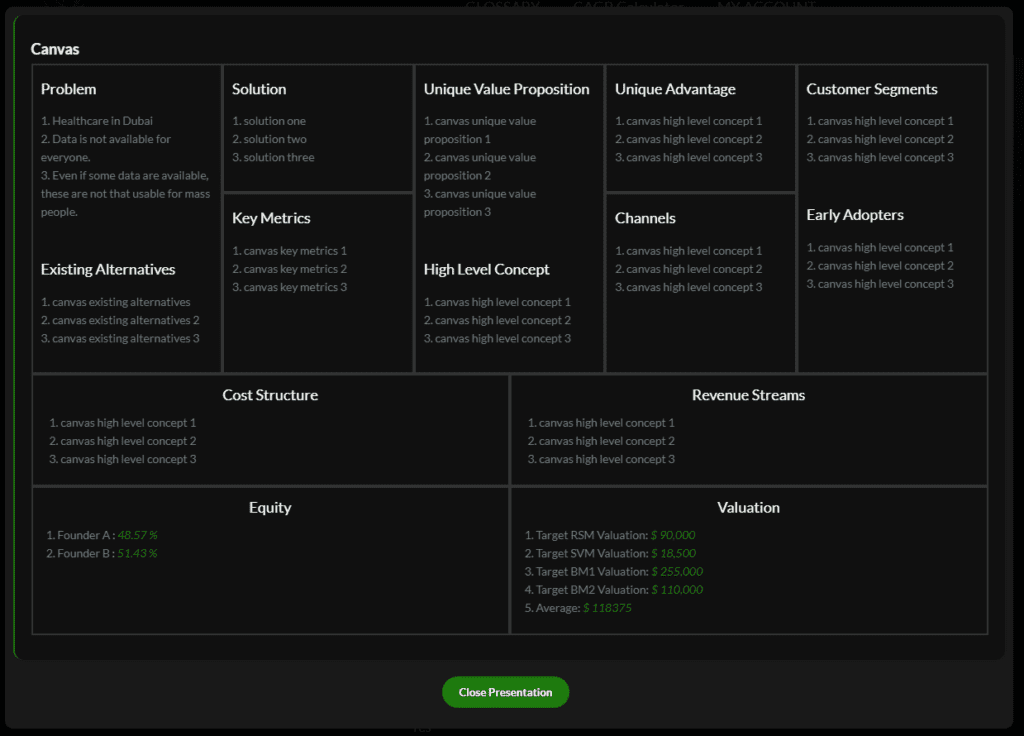Select concept 3 under Cost Structure
The image size is (1024, 736).
tap(123, 460)
